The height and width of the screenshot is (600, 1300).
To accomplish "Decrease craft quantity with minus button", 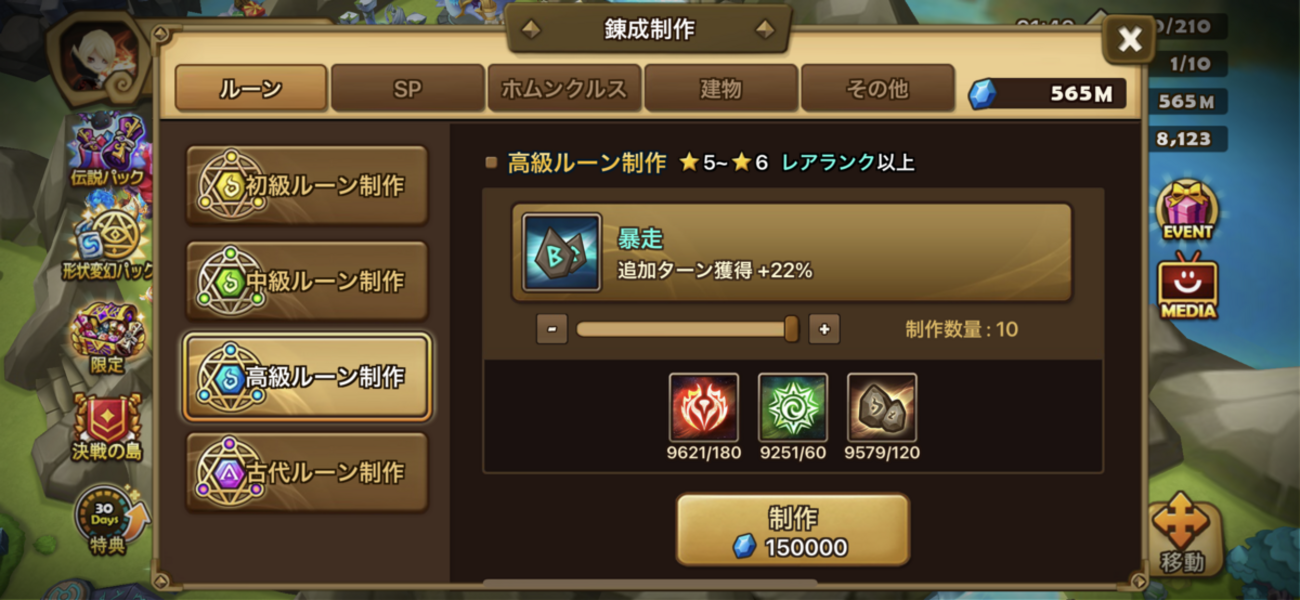I will point(552,329).
